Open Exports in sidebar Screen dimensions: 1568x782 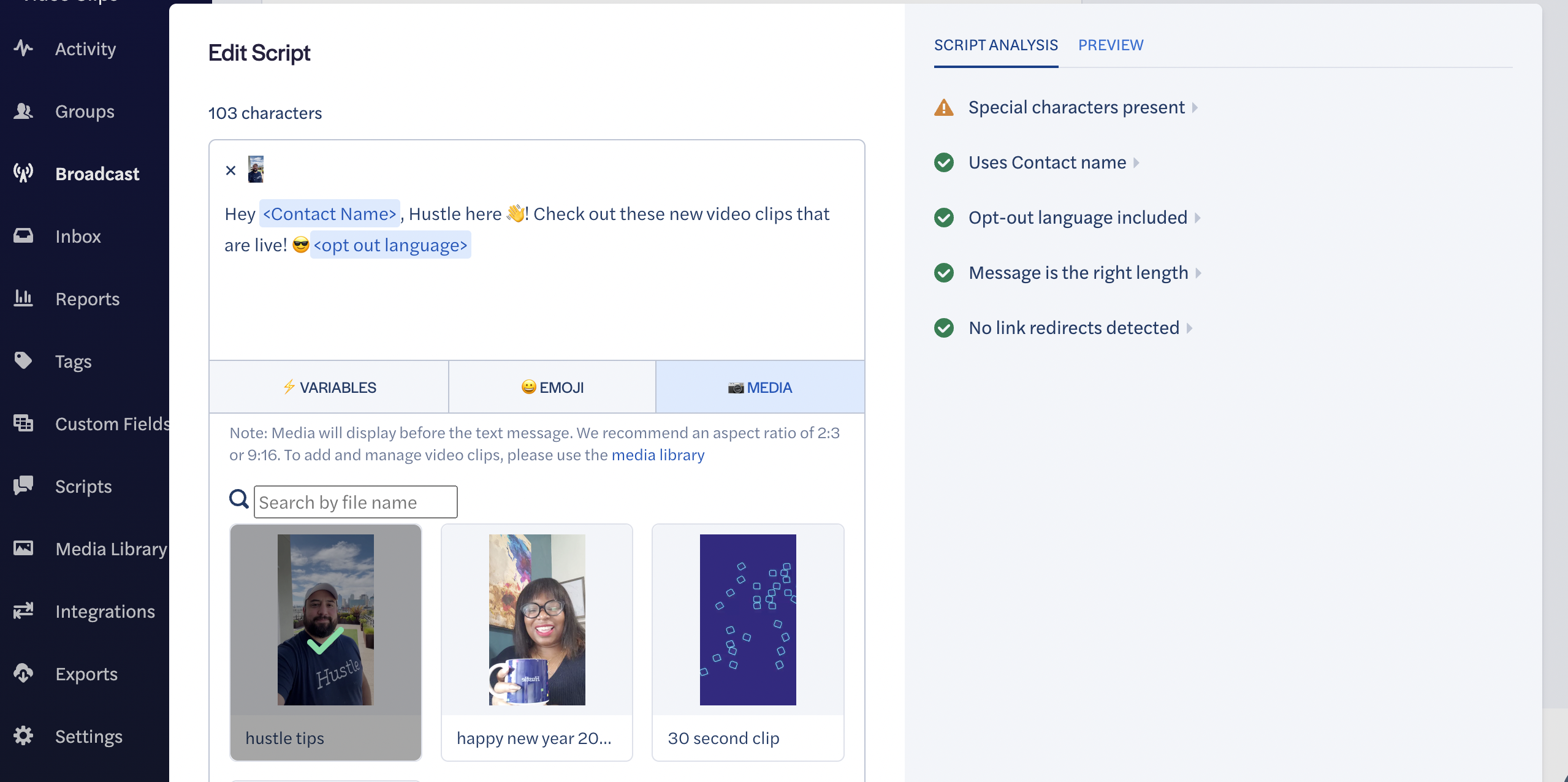(86, 674)
